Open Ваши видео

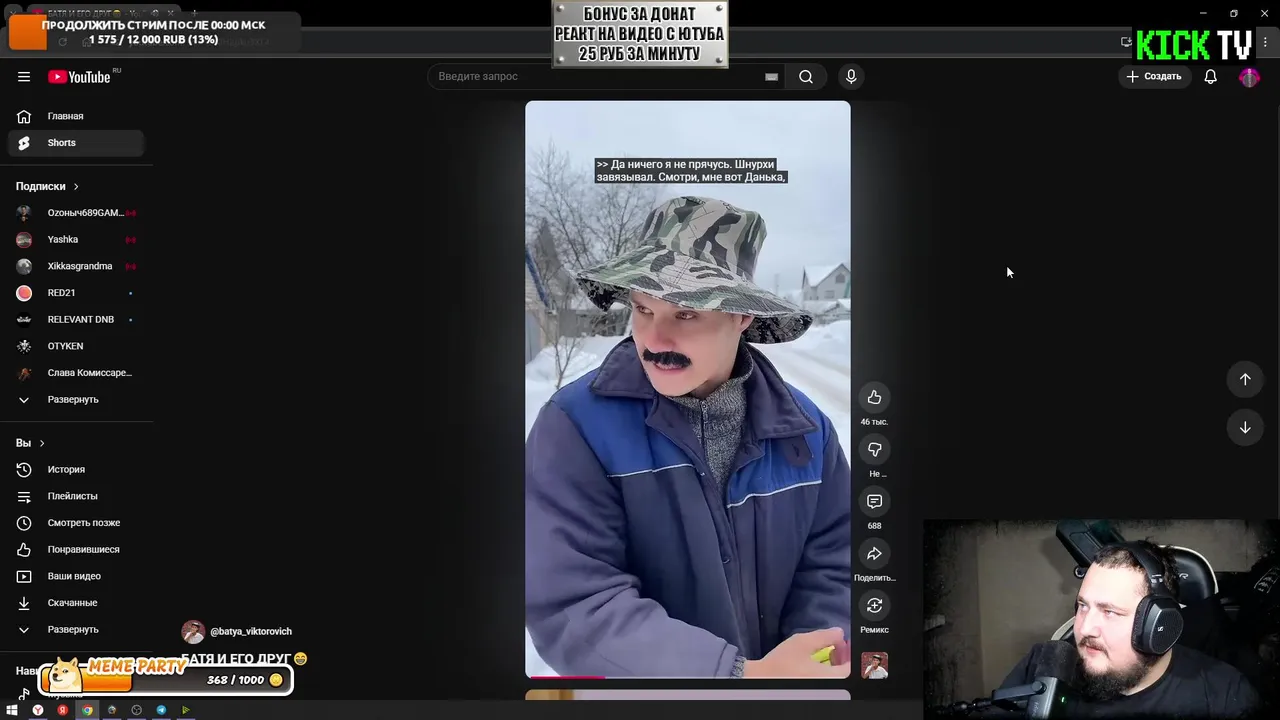click(76, 576)
